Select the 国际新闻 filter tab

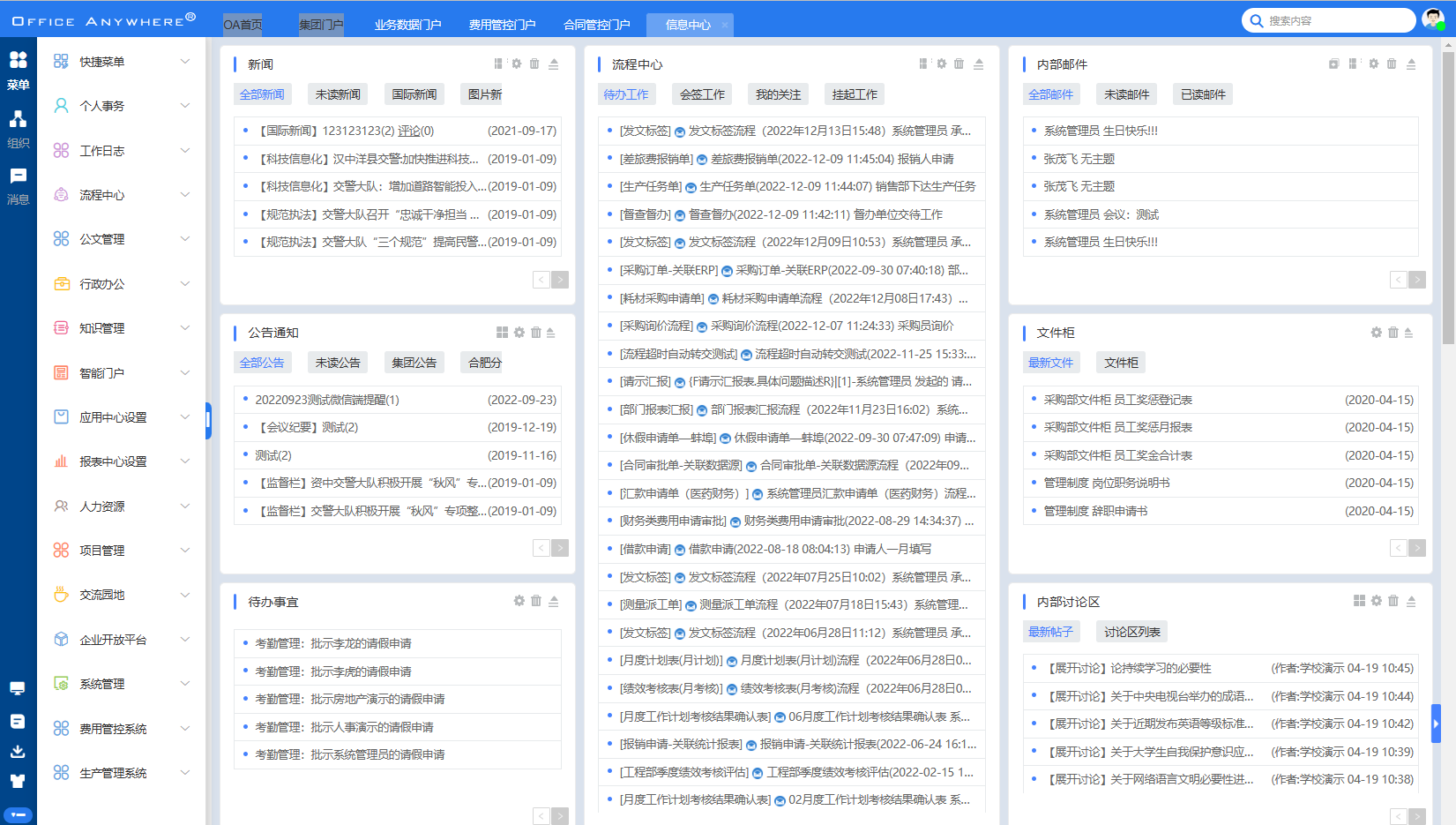pyautogui.click(x=414, y=94)
